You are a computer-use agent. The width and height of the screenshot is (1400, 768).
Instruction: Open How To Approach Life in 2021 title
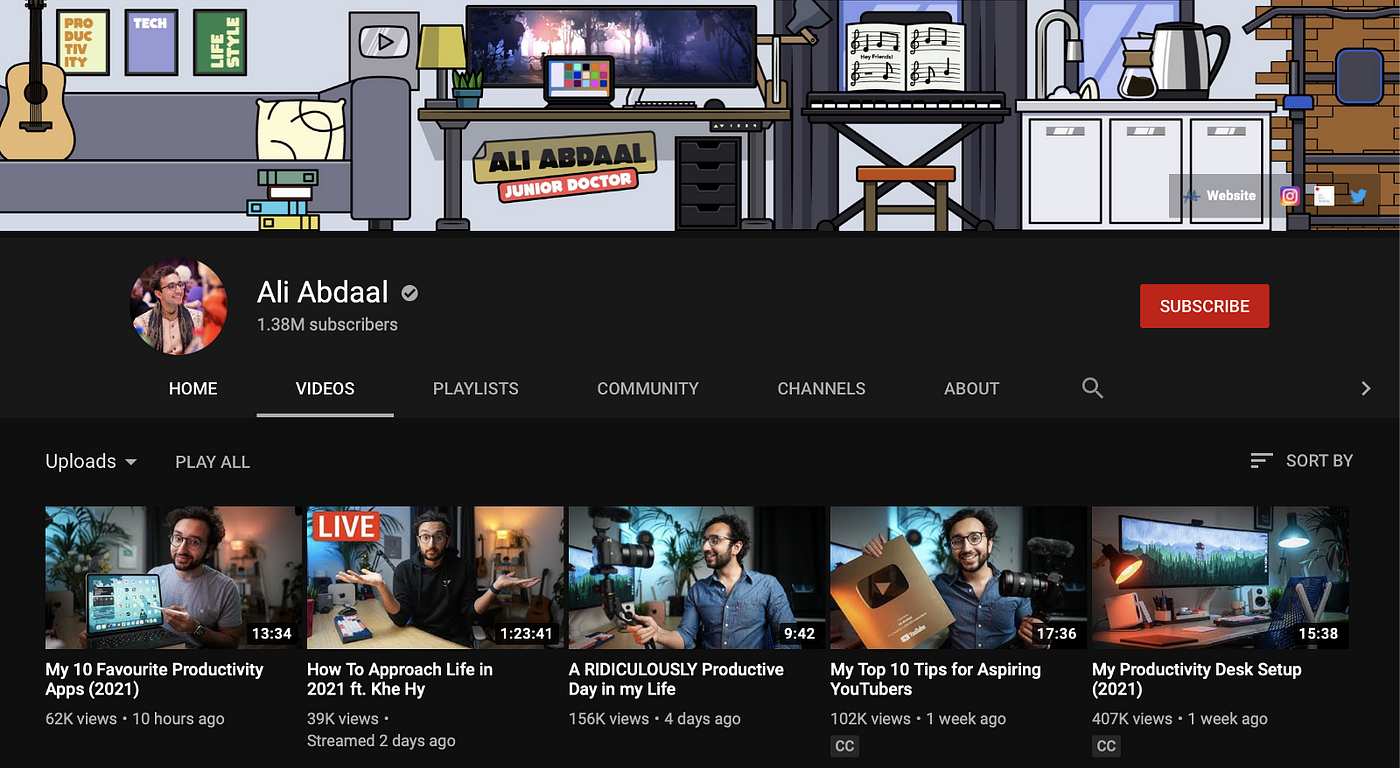click(400, 679)
